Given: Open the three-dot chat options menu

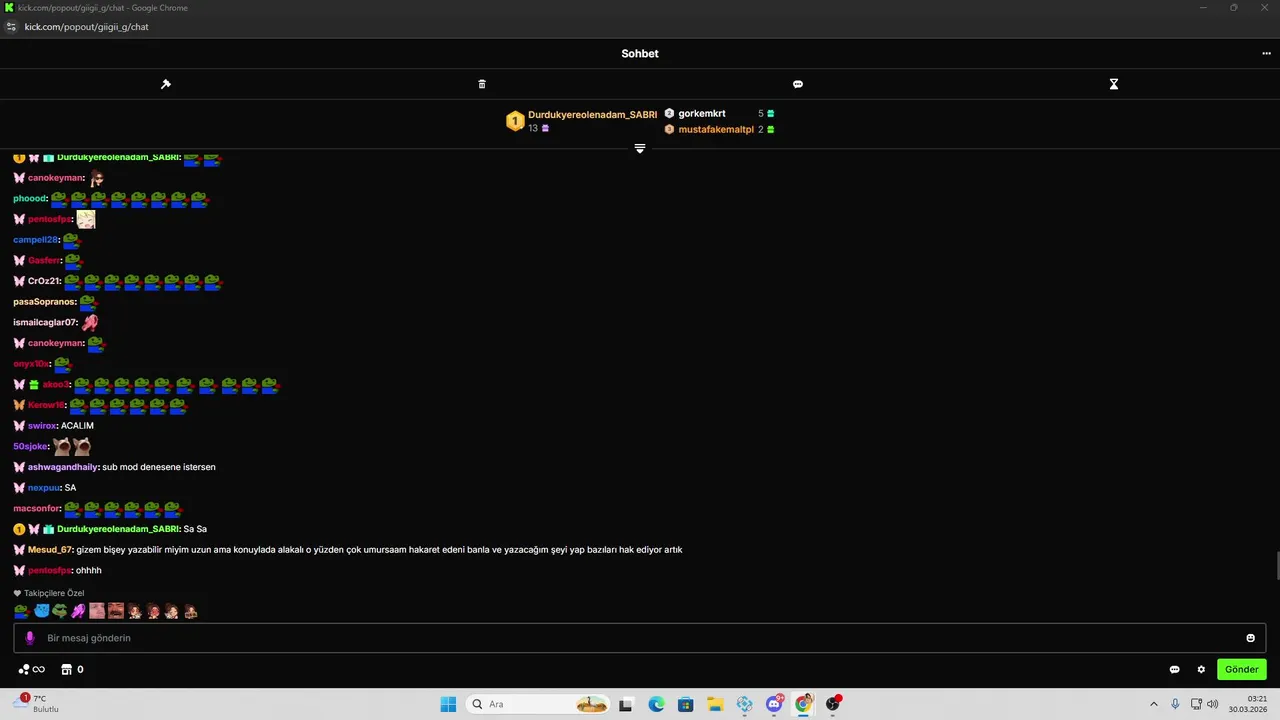Looking at the screenshot, I should click(1266, 54).
